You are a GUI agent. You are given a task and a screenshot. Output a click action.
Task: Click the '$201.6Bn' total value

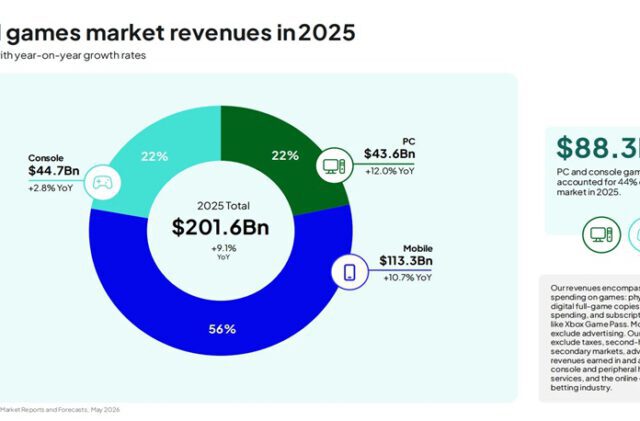[220, 227]
